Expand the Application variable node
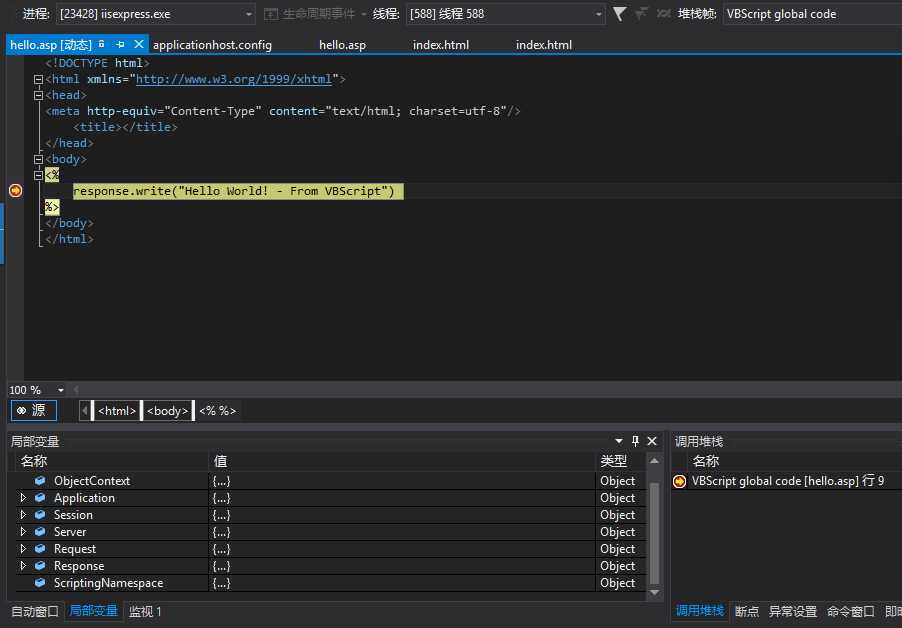The image size is (902, 628). (24, 498)
